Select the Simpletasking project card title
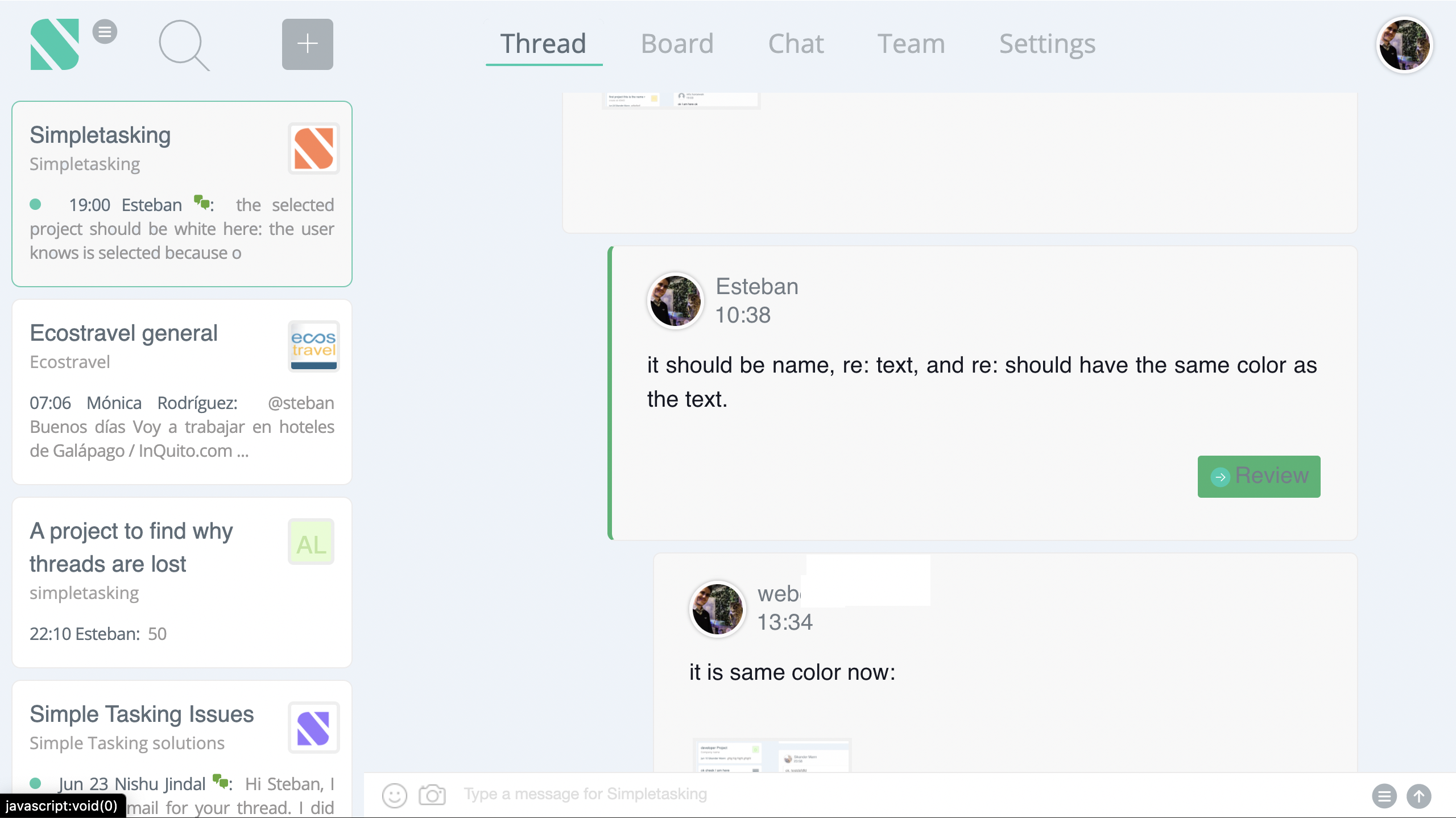Screen dimensions: 1456x818 click(x=100, y=135)
